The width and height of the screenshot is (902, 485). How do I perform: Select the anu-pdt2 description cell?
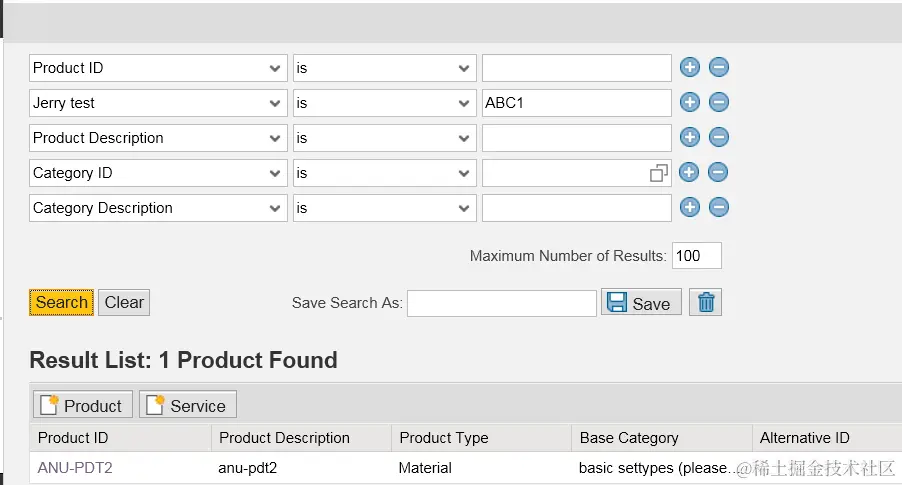pos(301,468)
